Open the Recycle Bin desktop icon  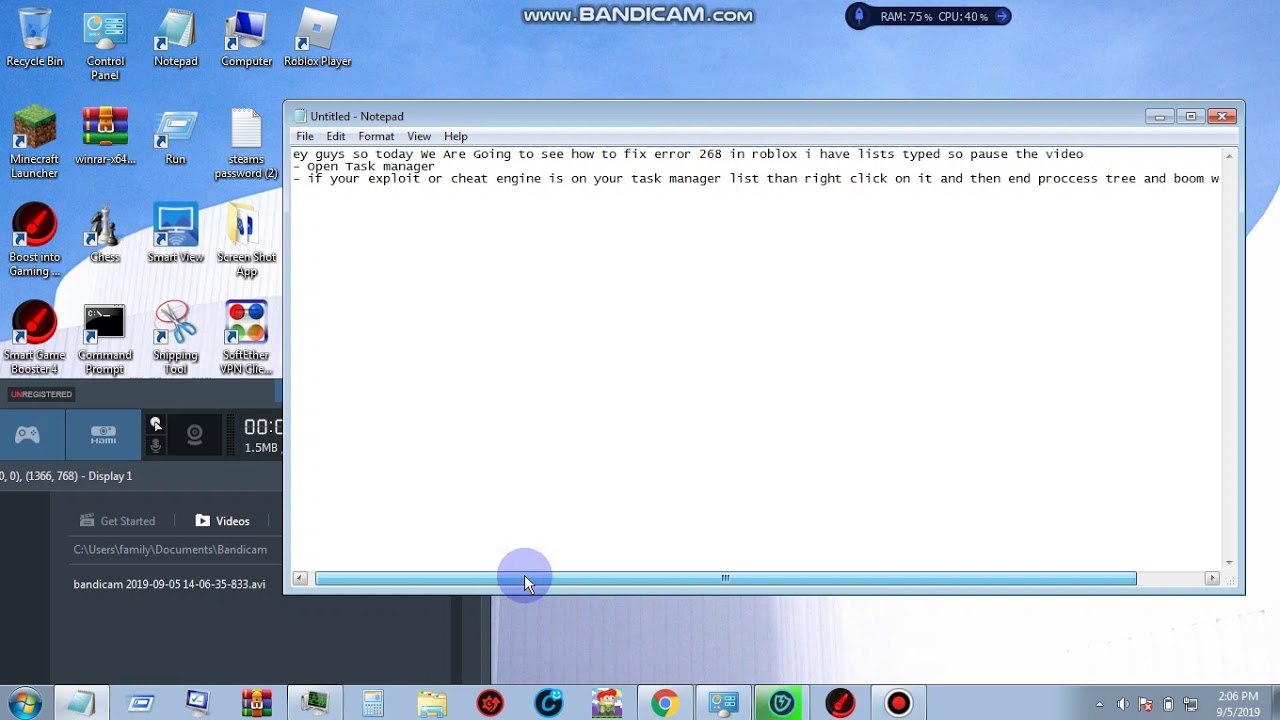click(34, 38)
